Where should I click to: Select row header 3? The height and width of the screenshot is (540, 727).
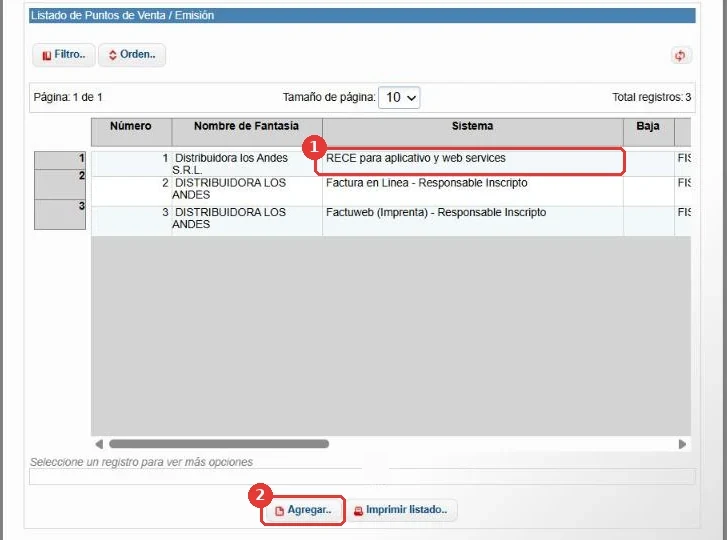click(x=60, y=215)
